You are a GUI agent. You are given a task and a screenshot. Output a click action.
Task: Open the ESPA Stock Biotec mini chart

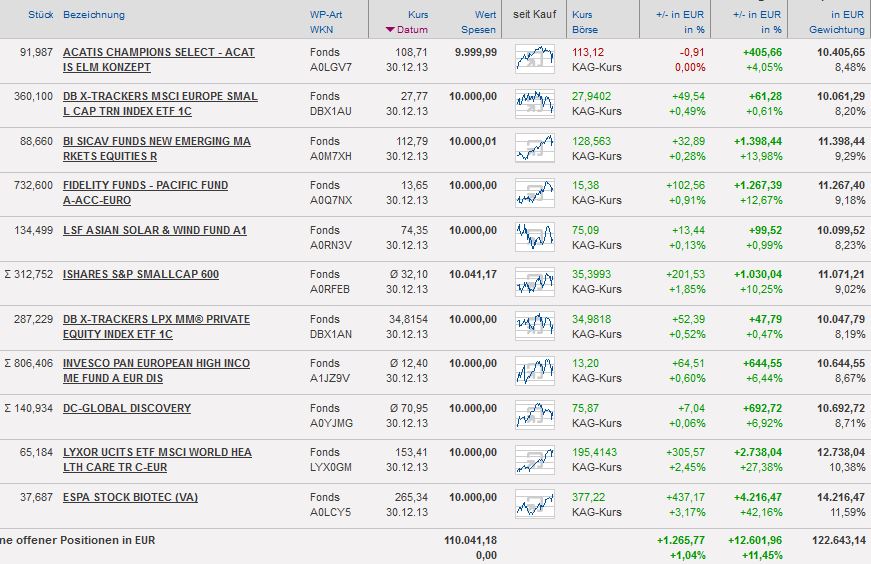coord(535,504)
